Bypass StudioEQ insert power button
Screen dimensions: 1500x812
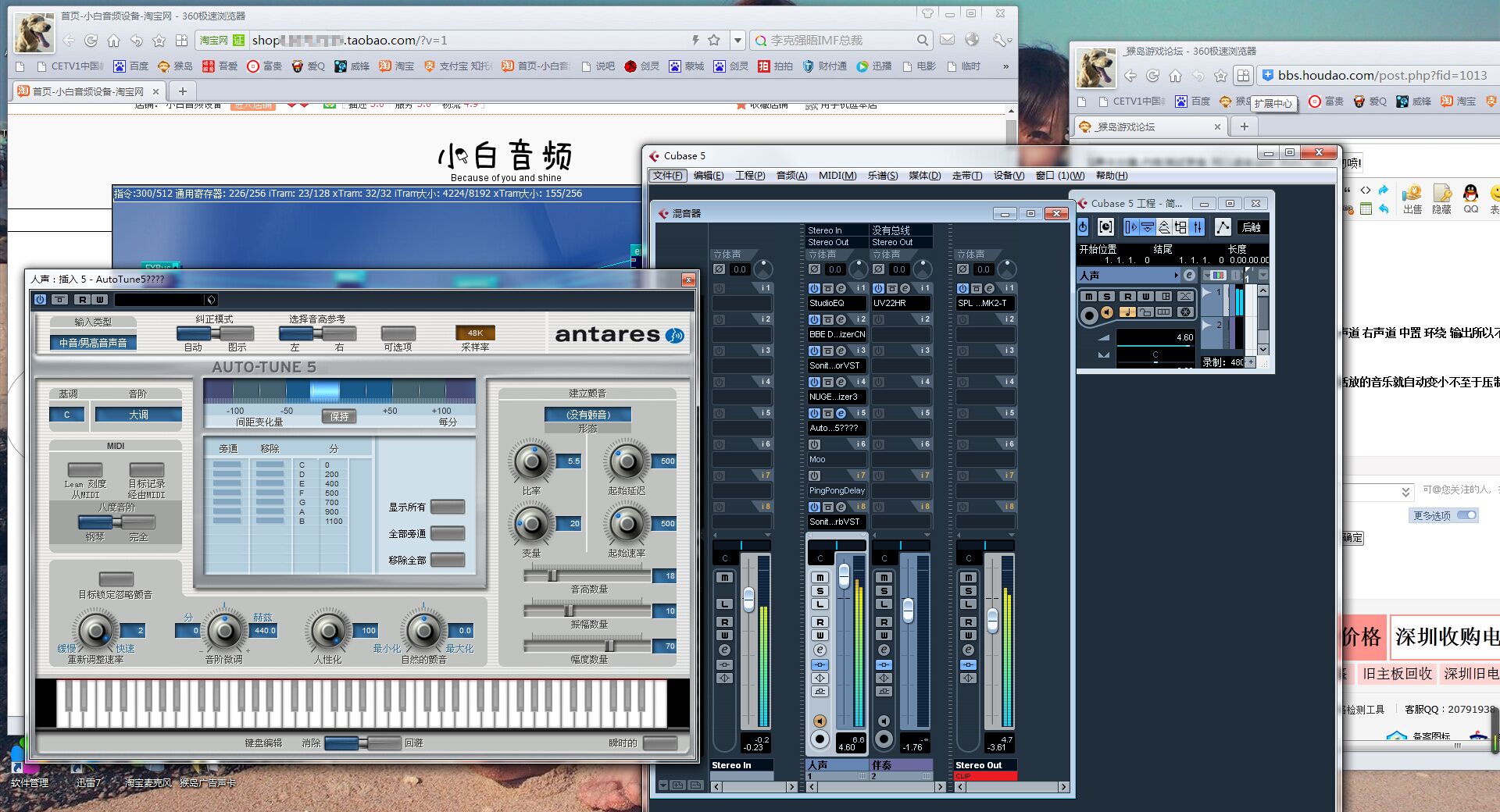[x=814, y=288]
